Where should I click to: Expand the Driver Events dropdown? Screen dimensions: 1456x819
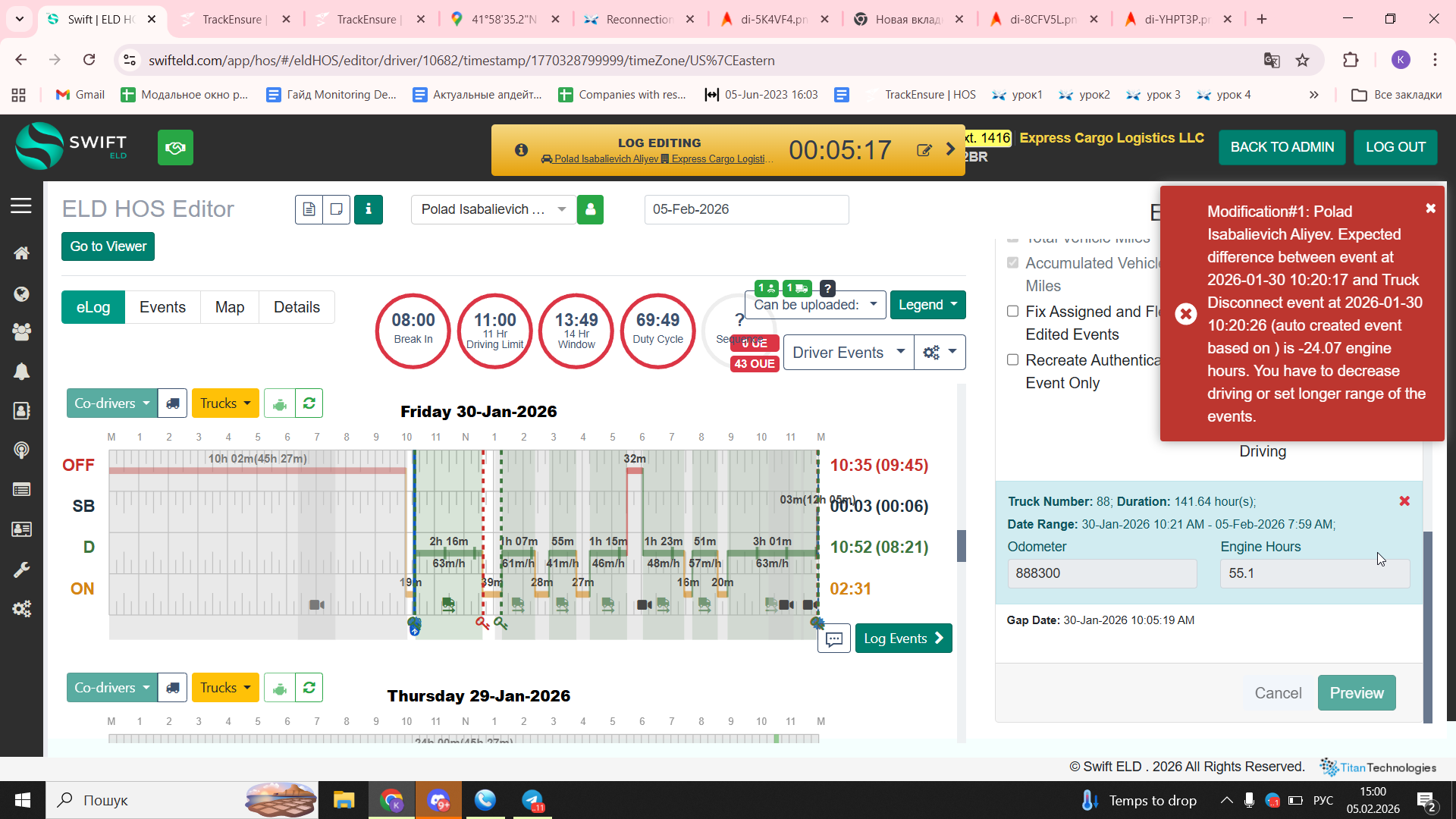click(x=848, y=353)
